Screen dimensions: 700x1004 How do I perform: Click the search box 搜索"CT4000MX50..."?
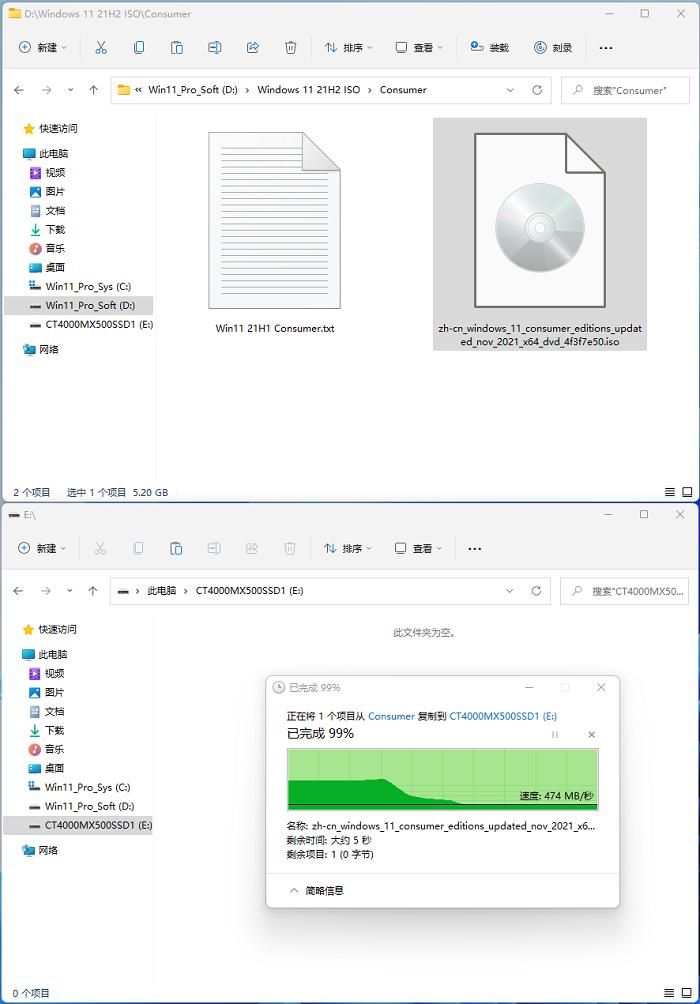(625, 591)
